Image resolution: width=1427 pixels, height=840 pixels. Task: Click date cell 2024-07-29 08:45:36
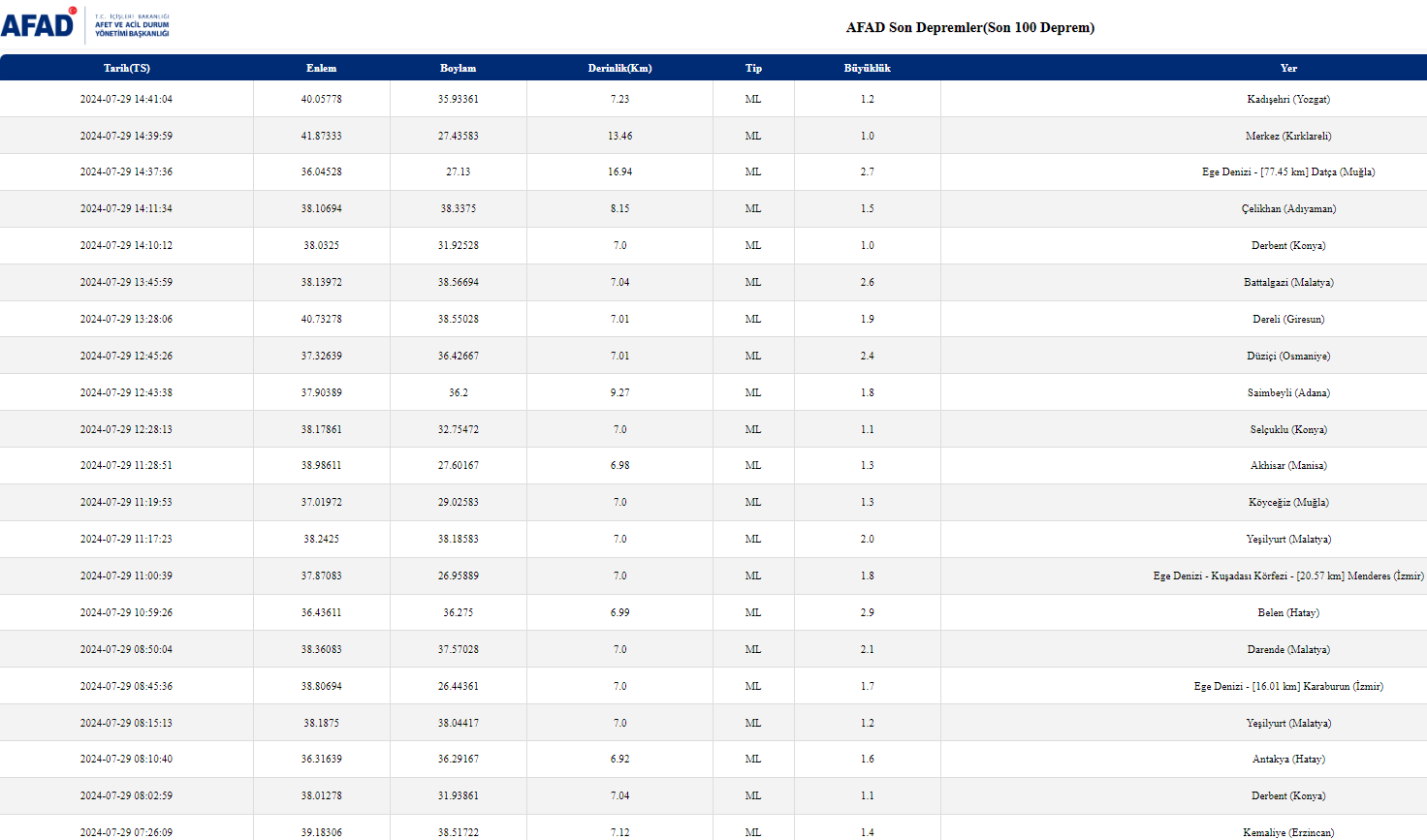point(127,686)
